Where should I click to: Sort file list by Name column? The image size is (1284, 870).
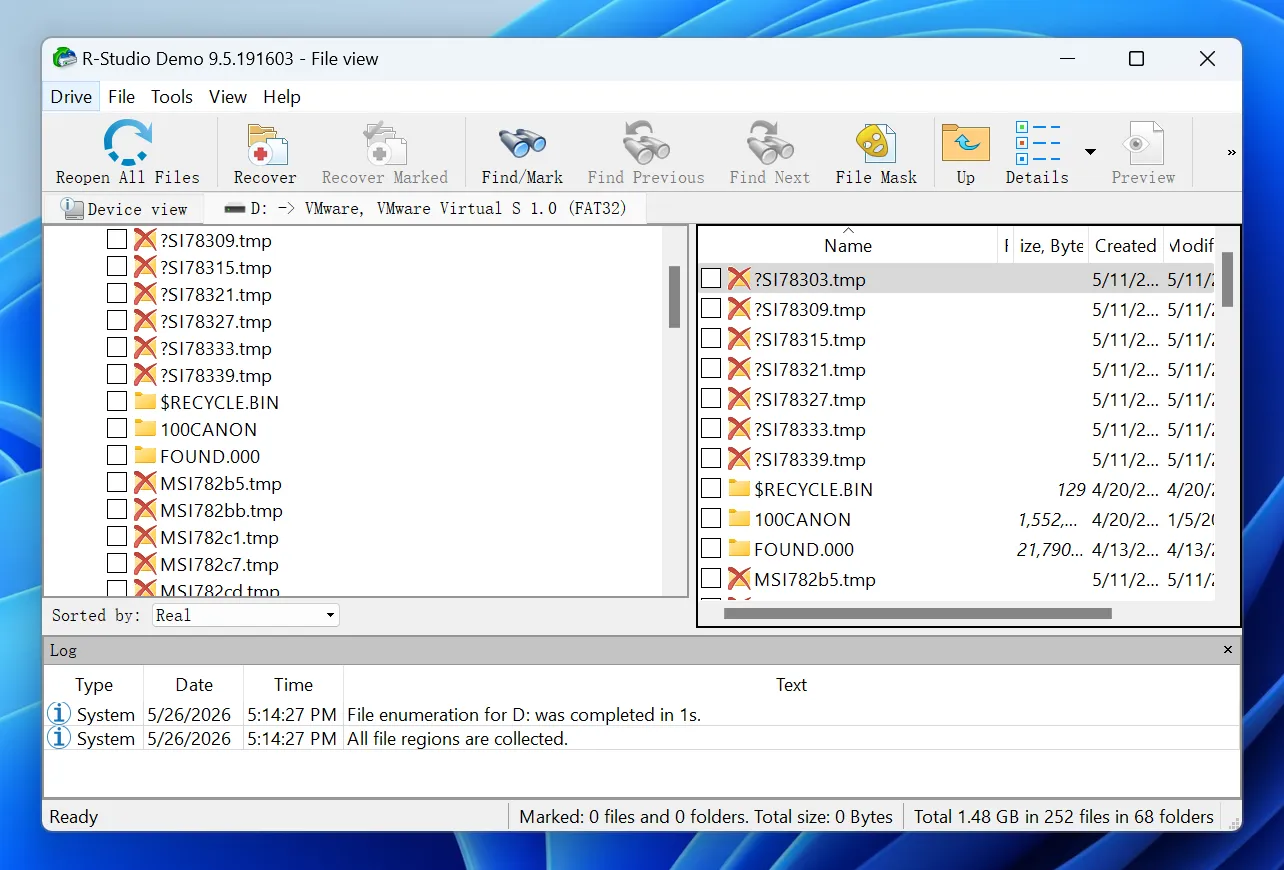point(848,245)
